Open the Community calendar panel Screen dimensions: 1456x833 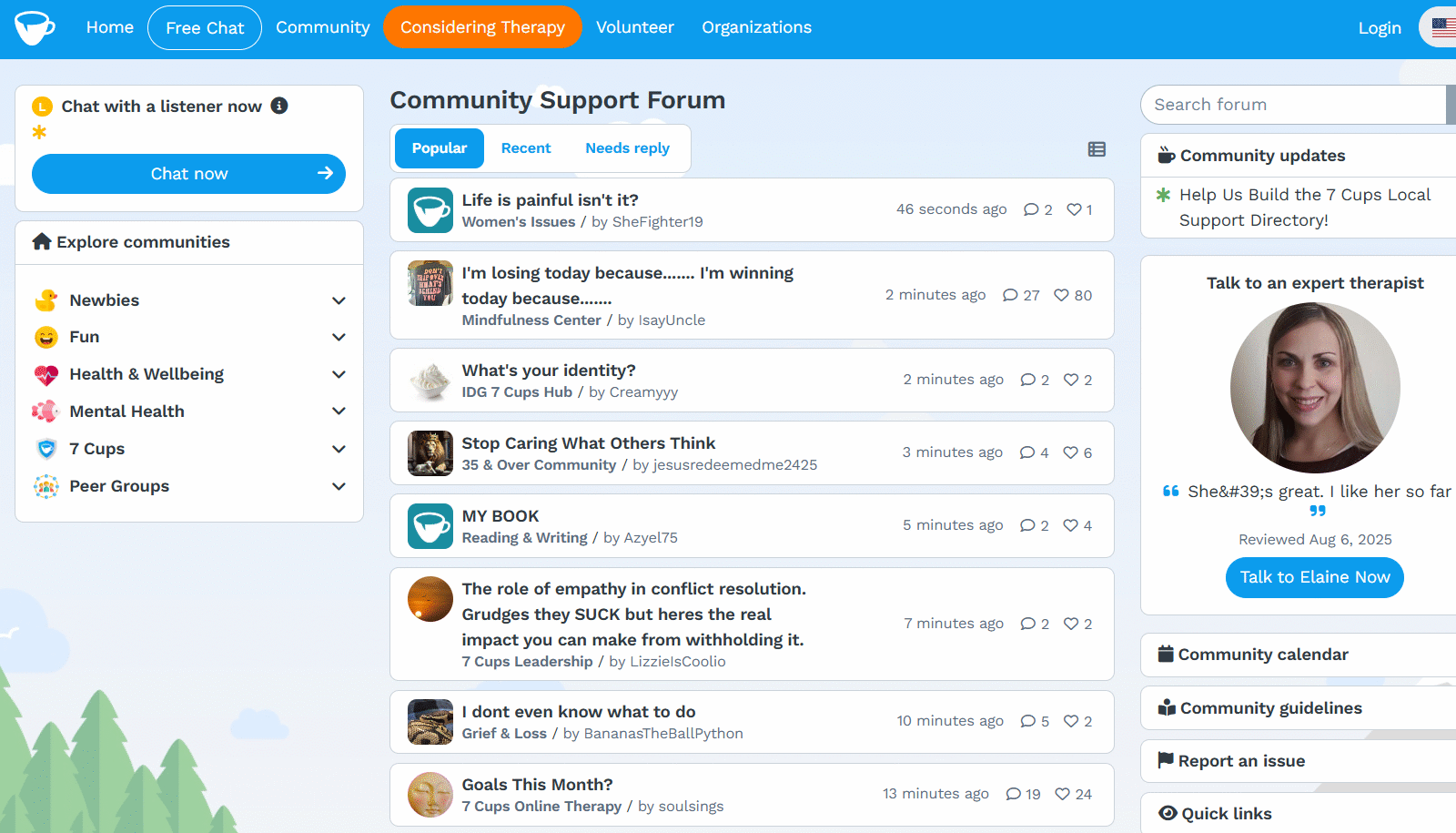click(1298, 655)
